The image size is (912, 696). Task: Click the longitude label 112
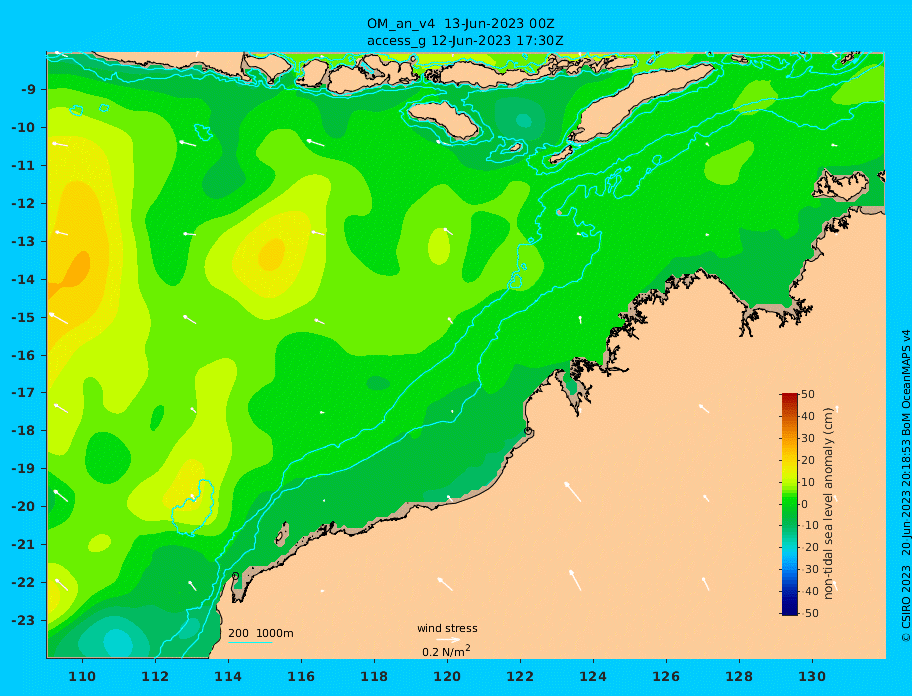click(x=155, y=677)
